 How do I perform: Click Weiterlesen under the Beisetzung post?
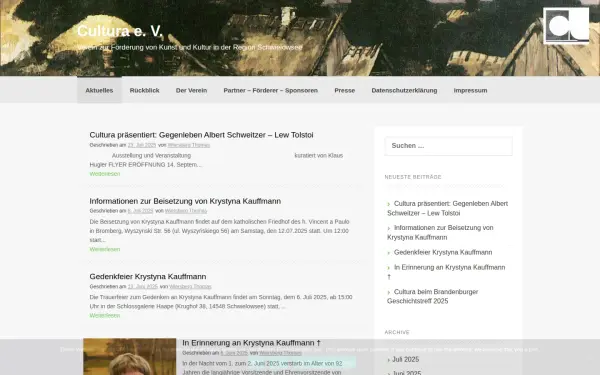coord(105,249)
